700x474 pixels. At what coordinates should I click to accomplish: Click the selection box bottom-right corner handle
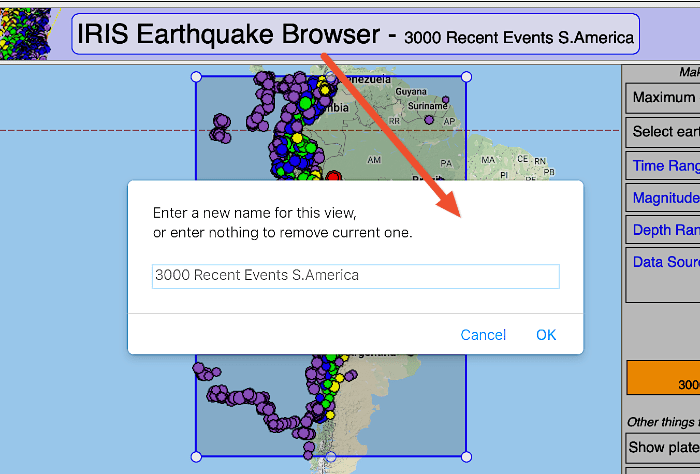point(466,456)
